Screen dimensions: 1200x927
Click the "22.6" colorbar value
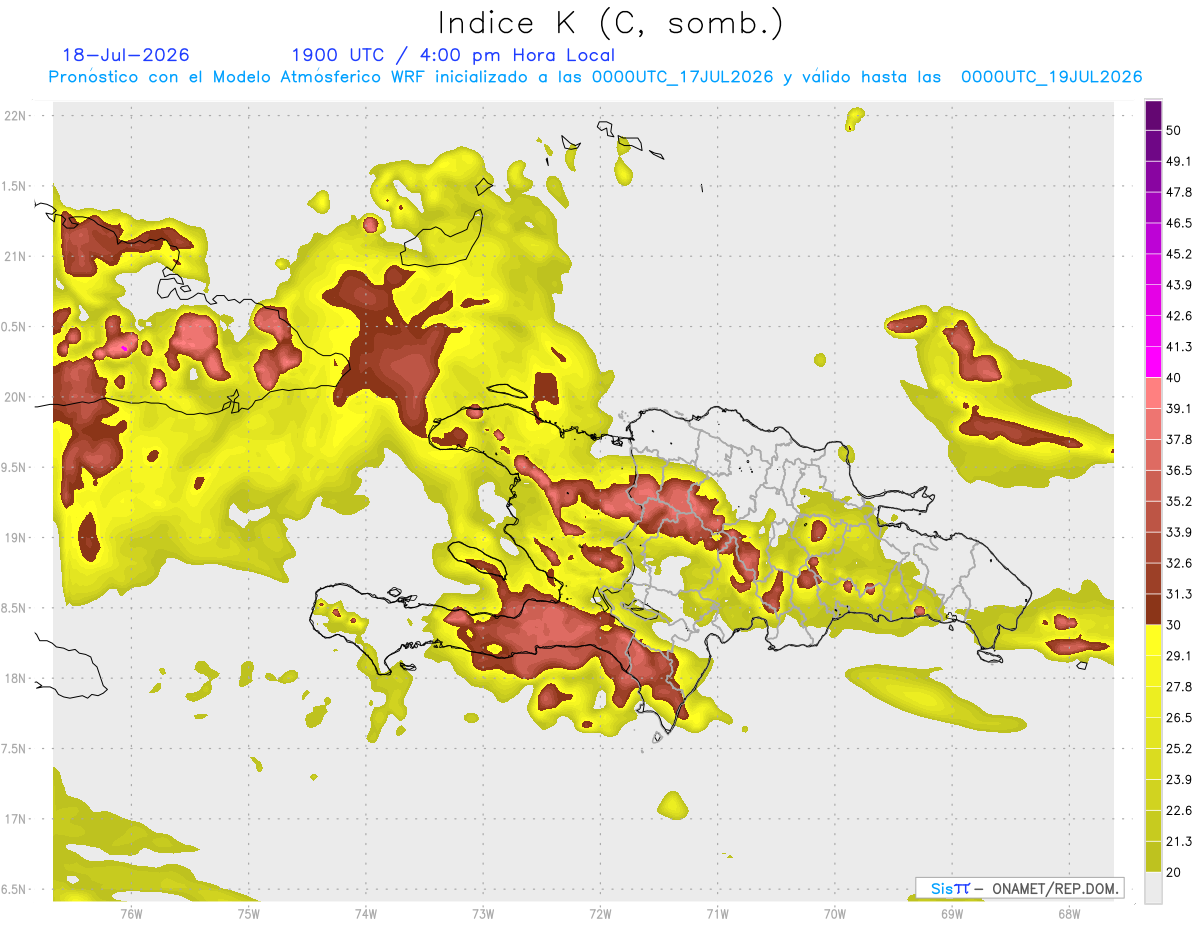pos(1179,811)
